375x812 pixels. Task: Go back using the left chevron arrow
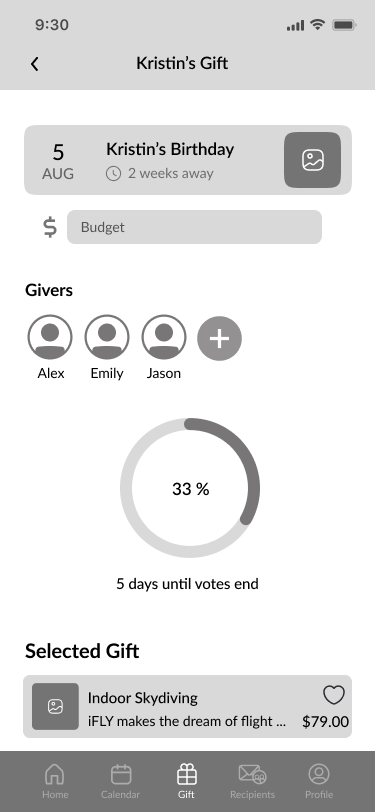click(x=35, y=64)
